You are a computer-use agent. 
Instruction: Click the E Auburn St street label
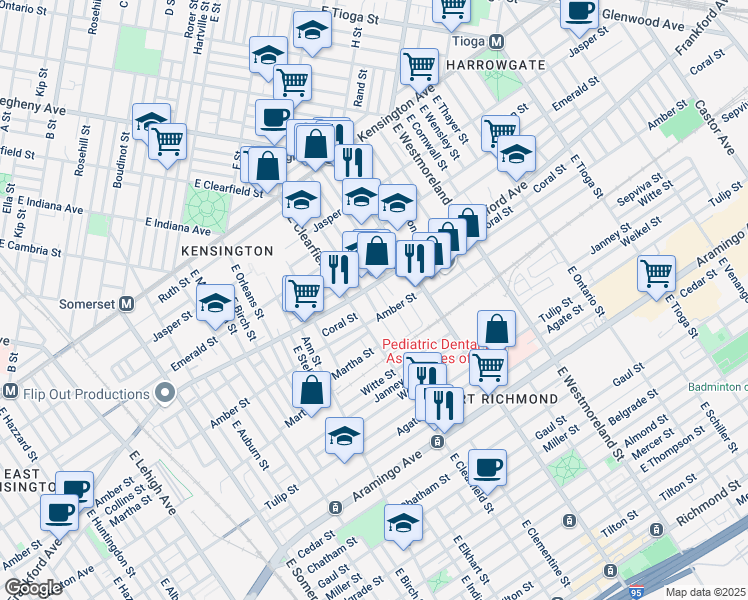(250, 445)
